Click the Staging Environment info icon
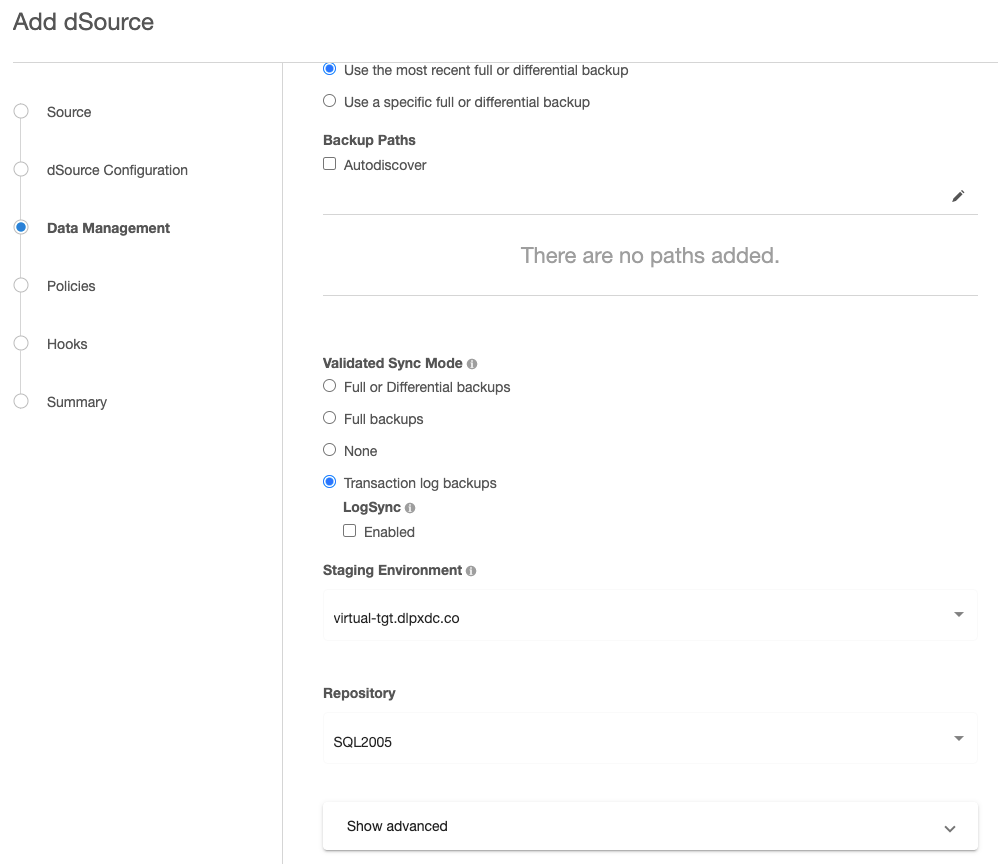Image resolution: width=998 pixels, height=864 pixels. (x=470, y=570)
